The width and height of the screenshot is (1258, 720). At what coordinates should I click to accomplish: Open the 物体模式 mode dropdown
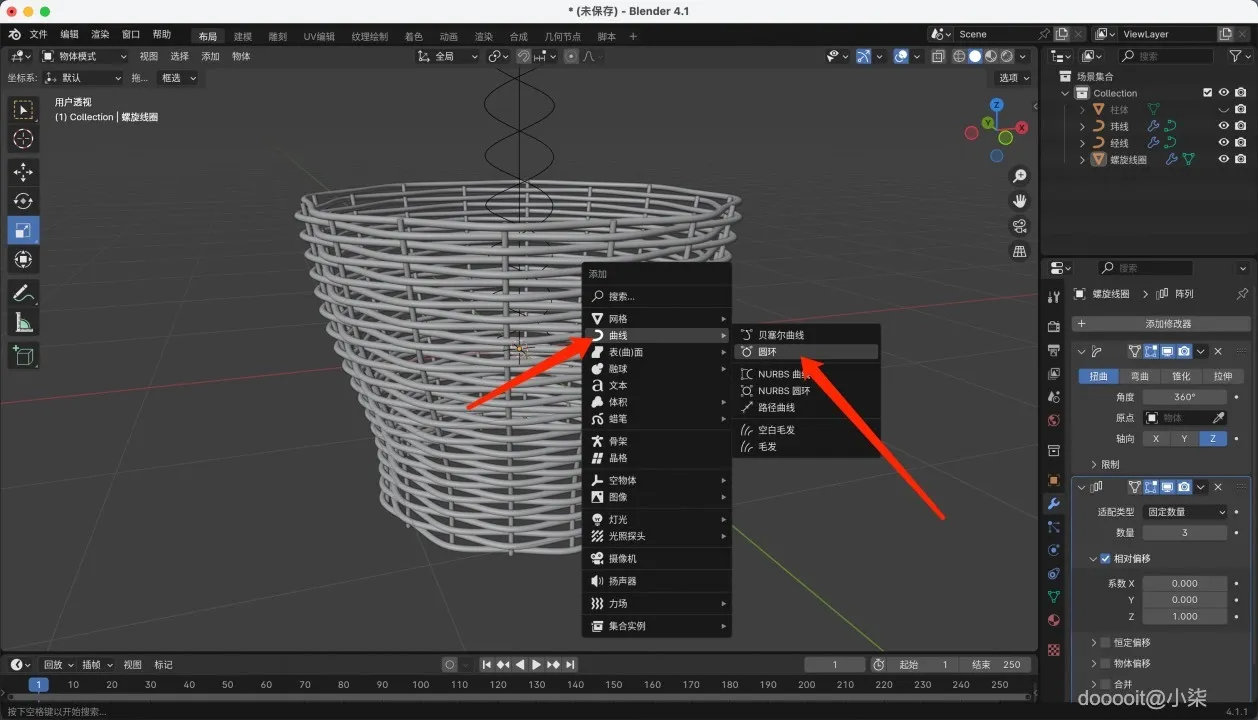(82, 56)
